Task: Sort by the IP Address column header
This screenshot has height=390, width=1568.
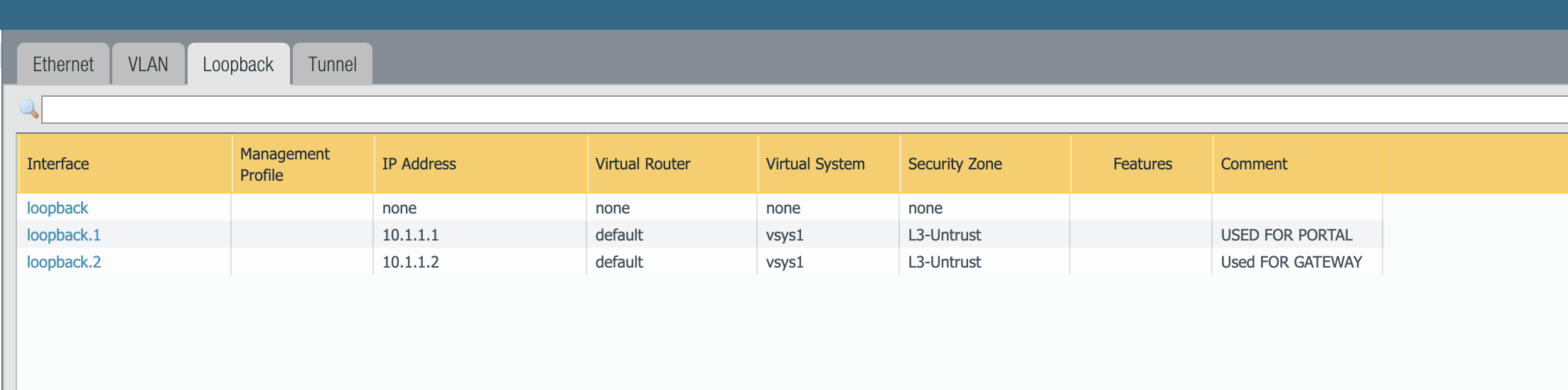Action: pos(419,164)
